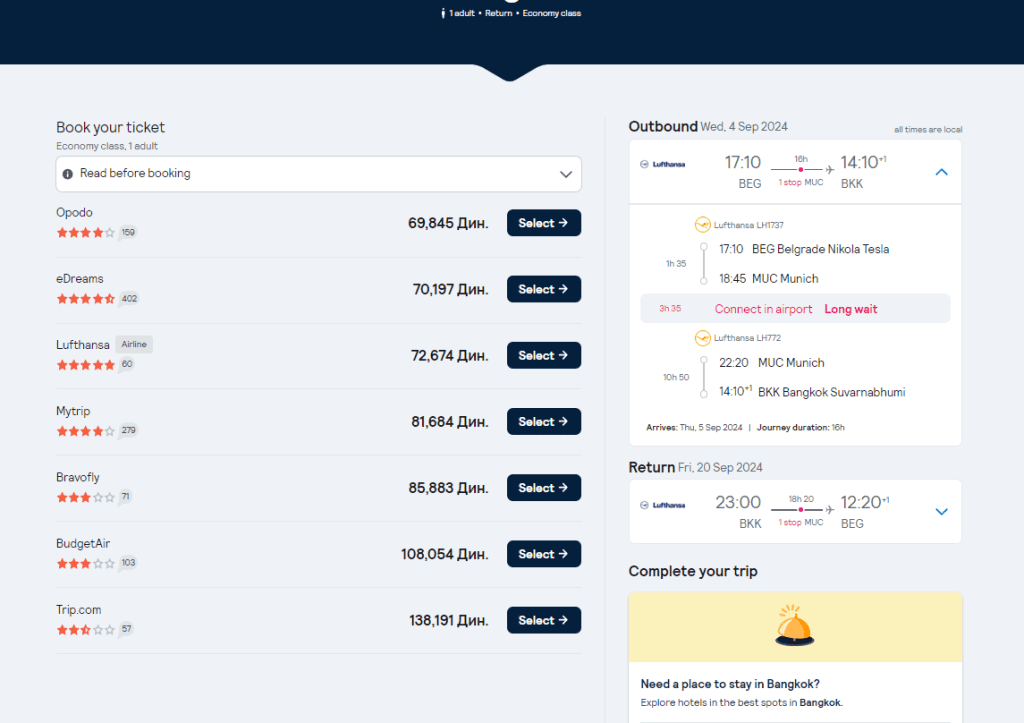
Task: Select the Opodo offer for 69,845 Дин.
Action: (543, 223)
